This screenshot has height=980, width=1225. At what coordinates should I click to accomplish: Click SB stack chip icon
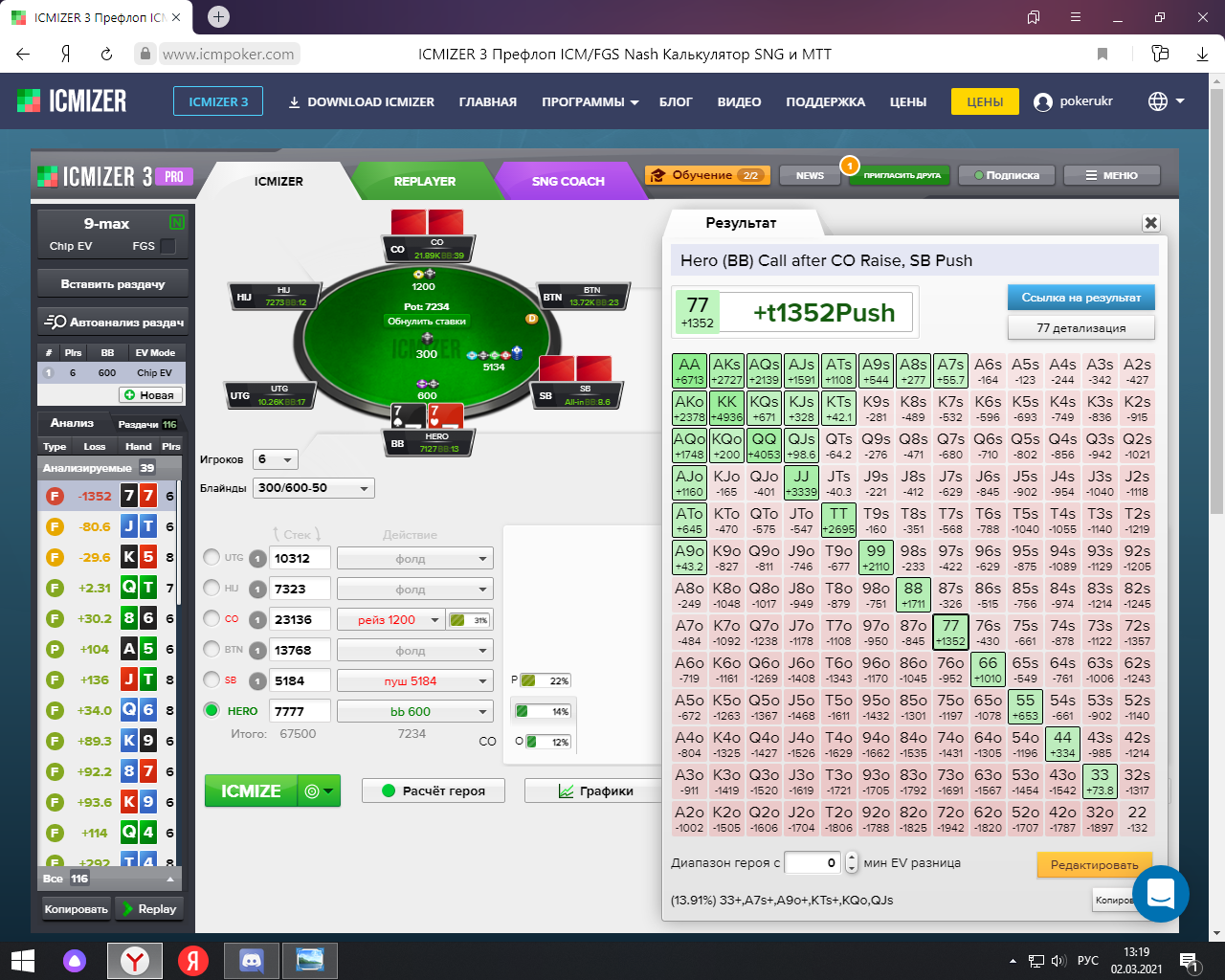pyautogui.click(x=257, y=681)
